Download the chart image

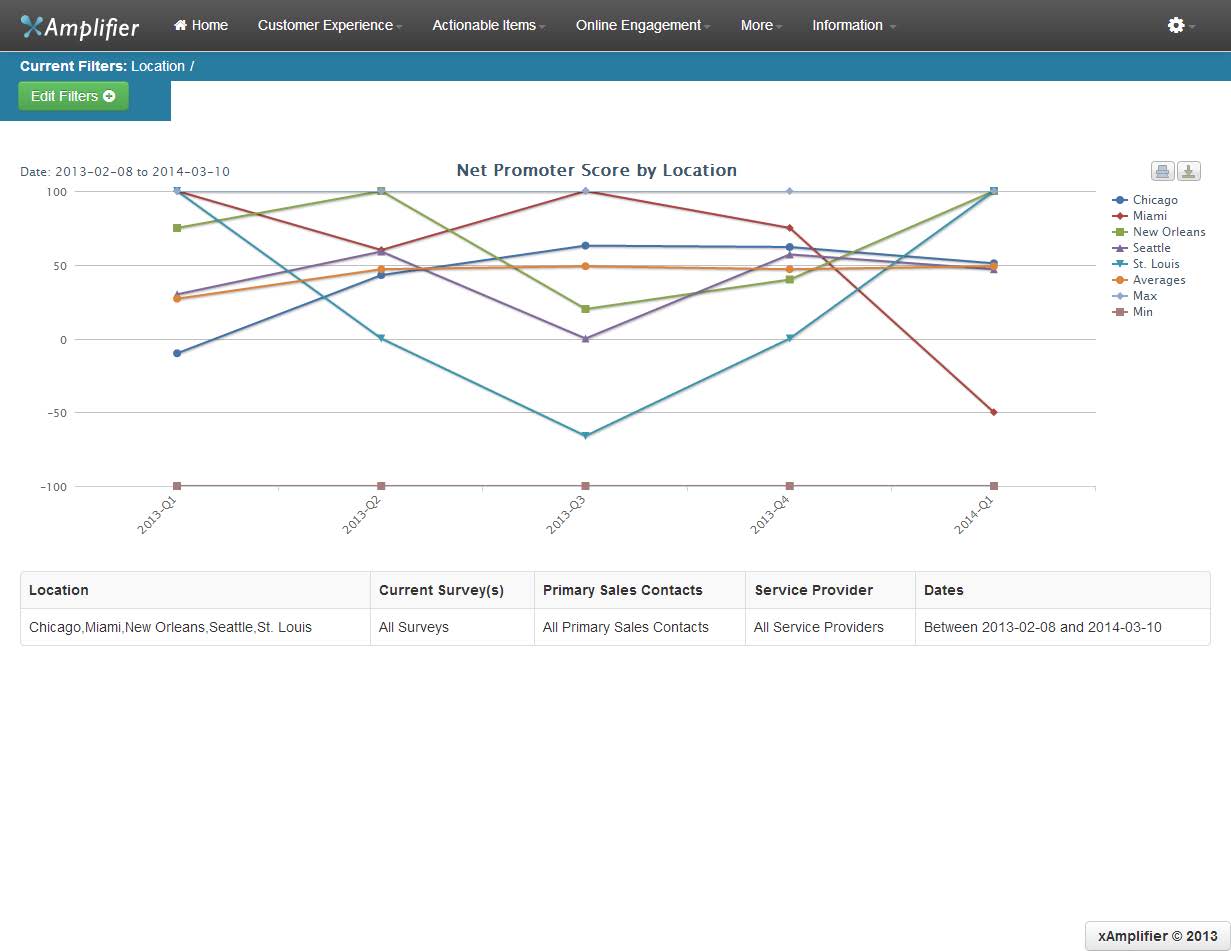(x=1188, y=171)
